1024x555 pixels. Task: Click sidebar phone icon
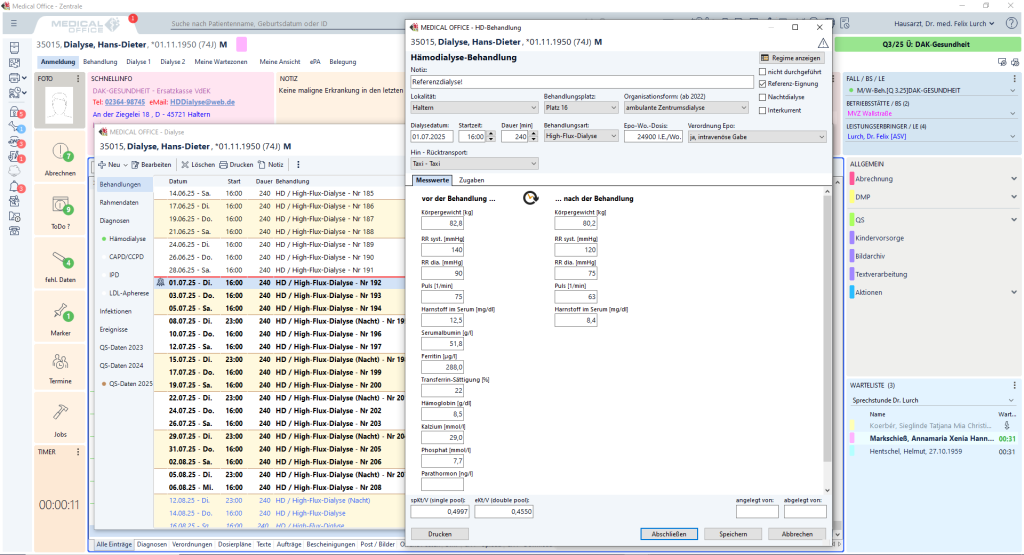pos(14,230)
